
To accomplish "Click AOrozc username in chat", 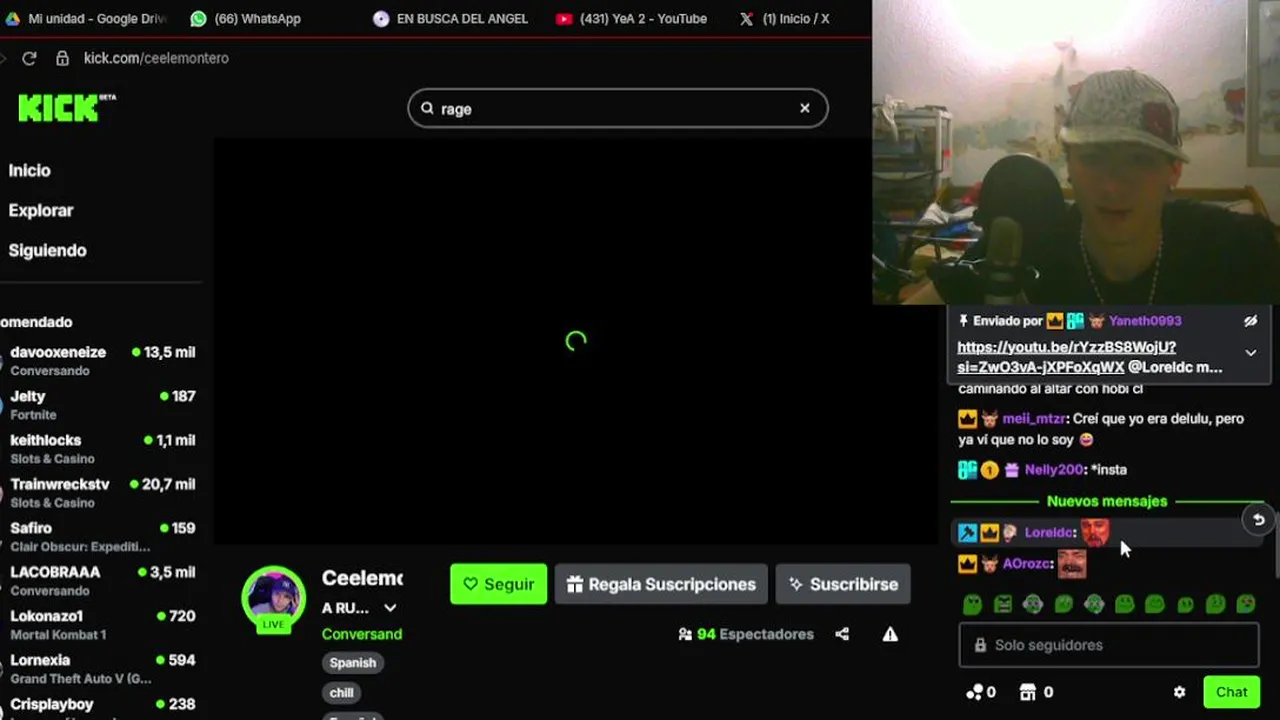I will coord(1027,564).
